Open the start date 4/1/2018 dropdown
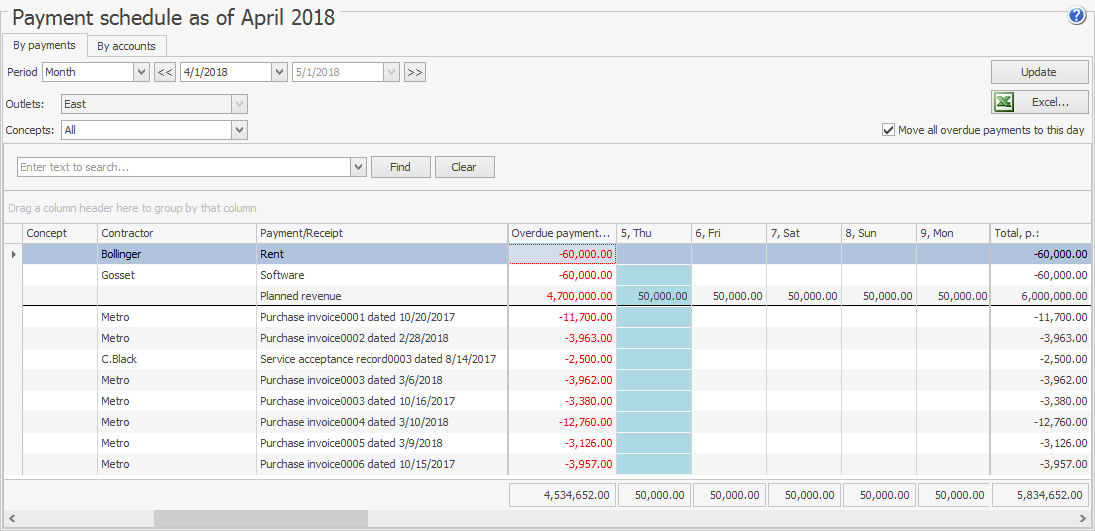 click(279, 72)
